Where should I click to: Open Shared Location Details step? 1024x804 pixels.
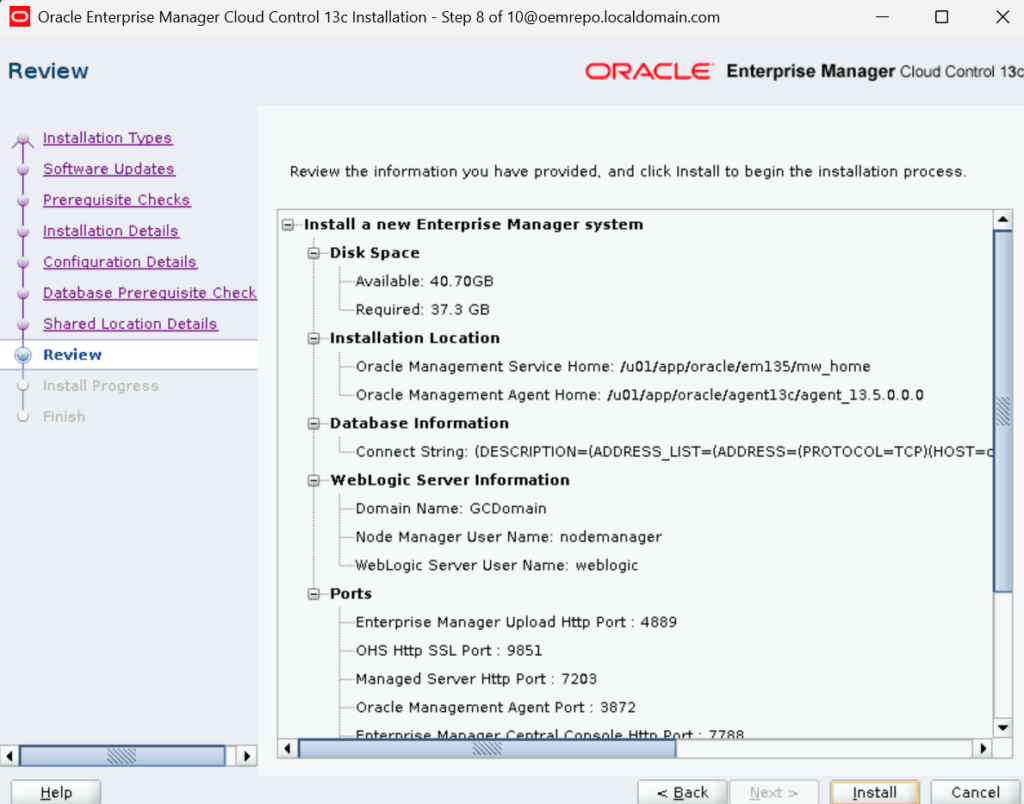click(130, 324)
